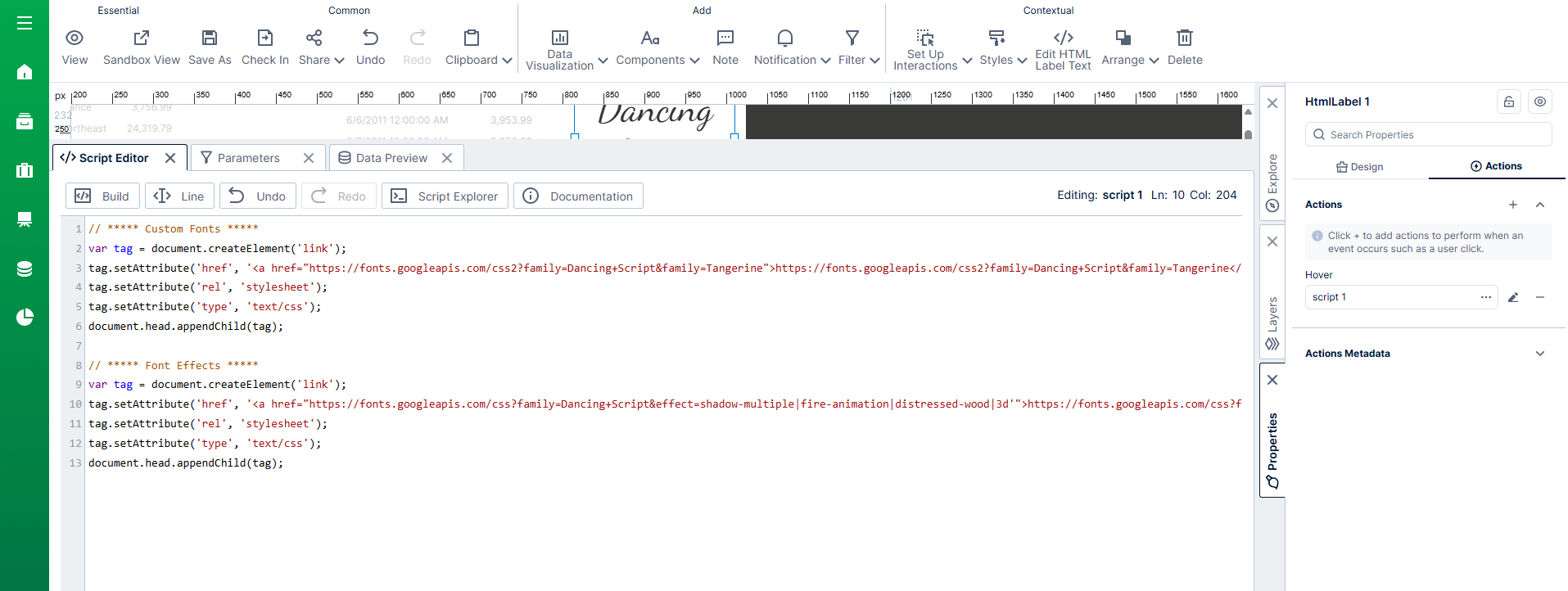Image resolution: width=1568 pixels, height=591 pixels.
Task: Collapse the Actions section
Action: pos(1540,205)
